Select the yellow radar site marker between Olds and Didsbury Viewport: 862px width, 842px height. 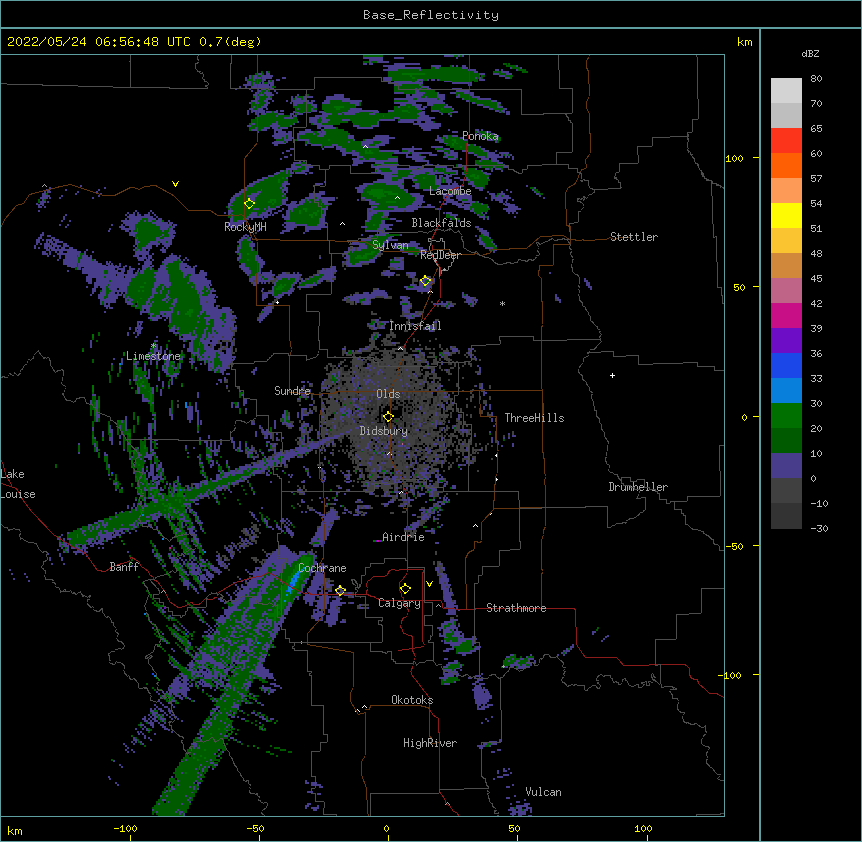(x=388, y=417)
